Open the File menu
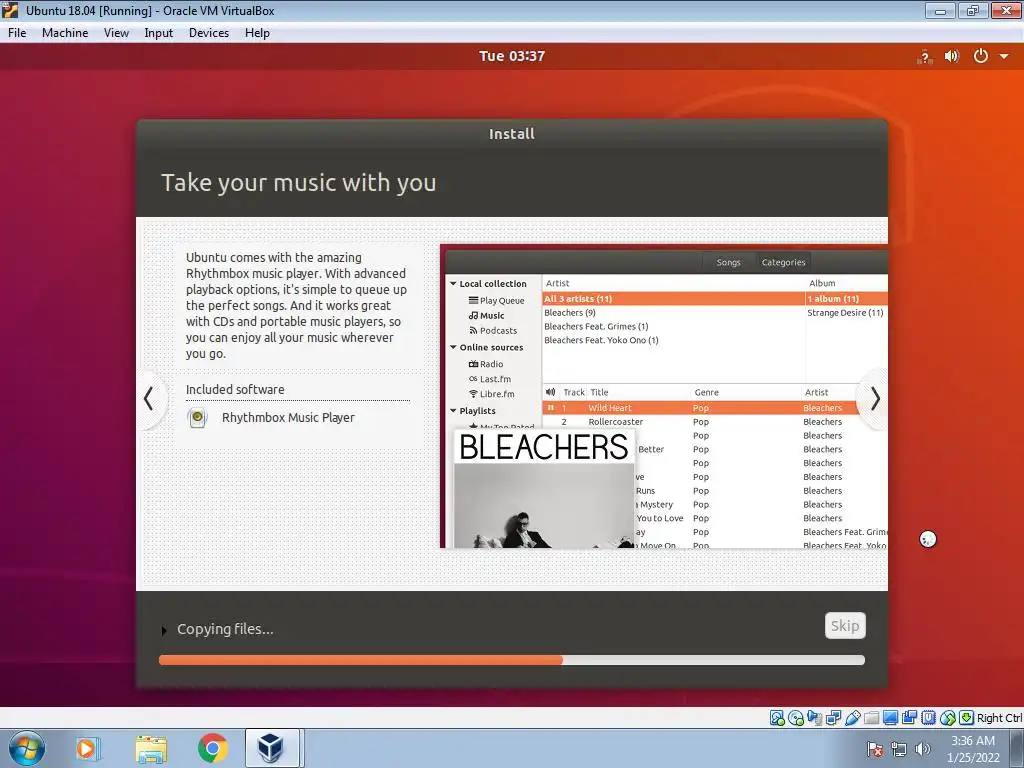This screenshot has width=1024, height=768. (x=17, y=33)
